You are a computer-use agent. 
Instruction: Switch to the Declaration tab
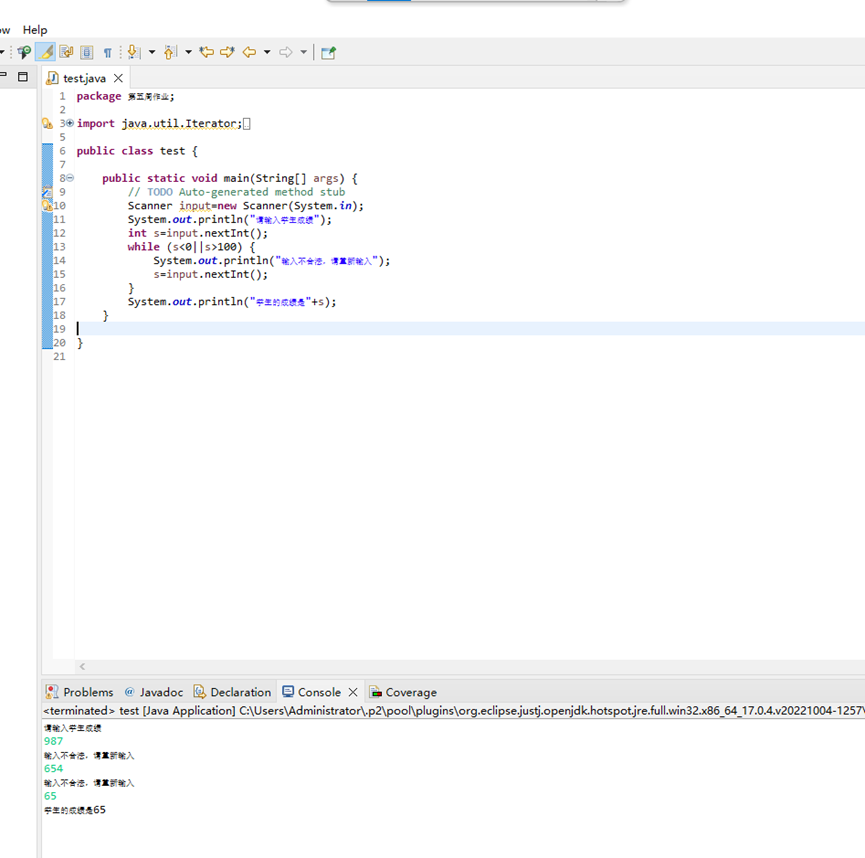(x=232, y=692)
